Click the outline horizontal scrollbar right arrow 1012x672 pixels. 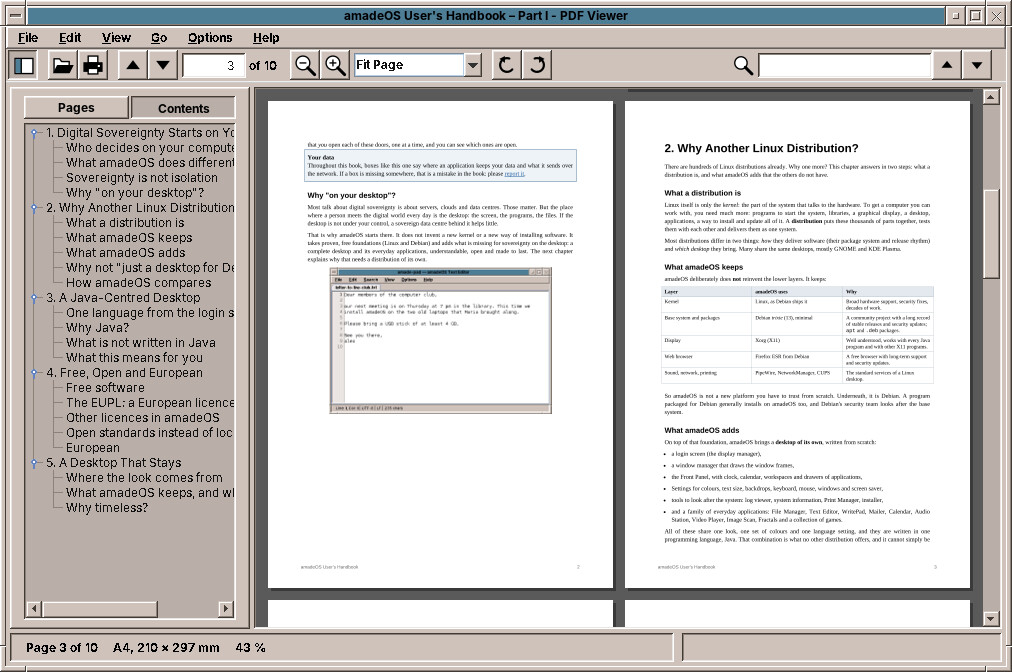click(225, 609)
